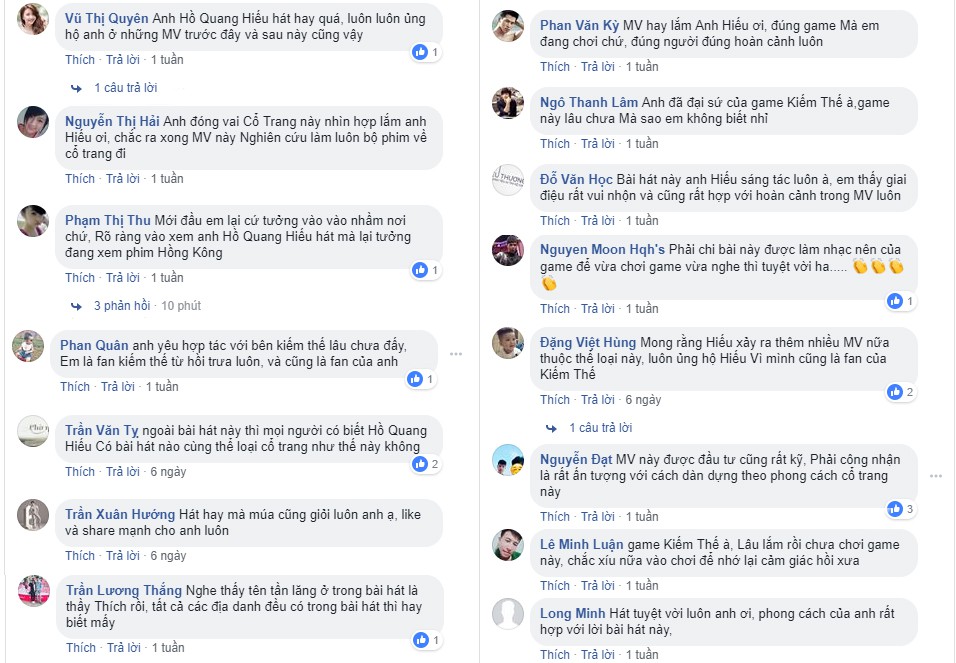
Task: Click the like reaction on Nguyễn Đạt's comment
Action: (895, 509)
